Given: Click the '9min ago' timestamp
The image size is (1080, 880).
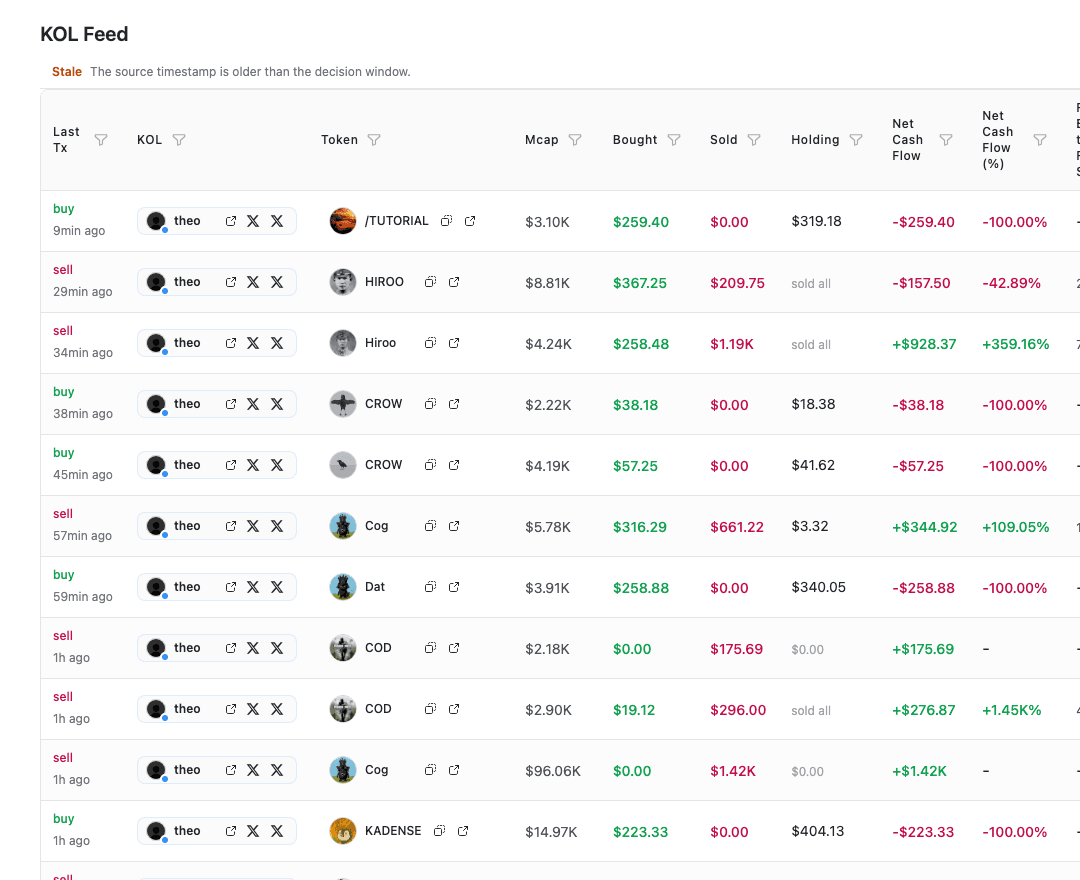Looking at the screenshot, I should point(79,231).
